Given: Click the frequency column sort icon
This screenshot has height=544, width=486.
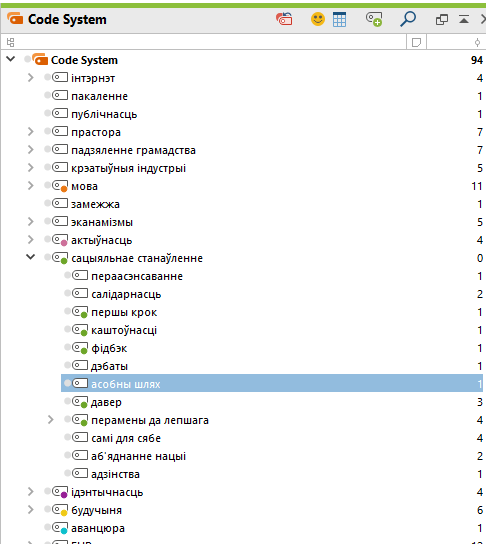Looking at the screenshot, I should (477, 42).
